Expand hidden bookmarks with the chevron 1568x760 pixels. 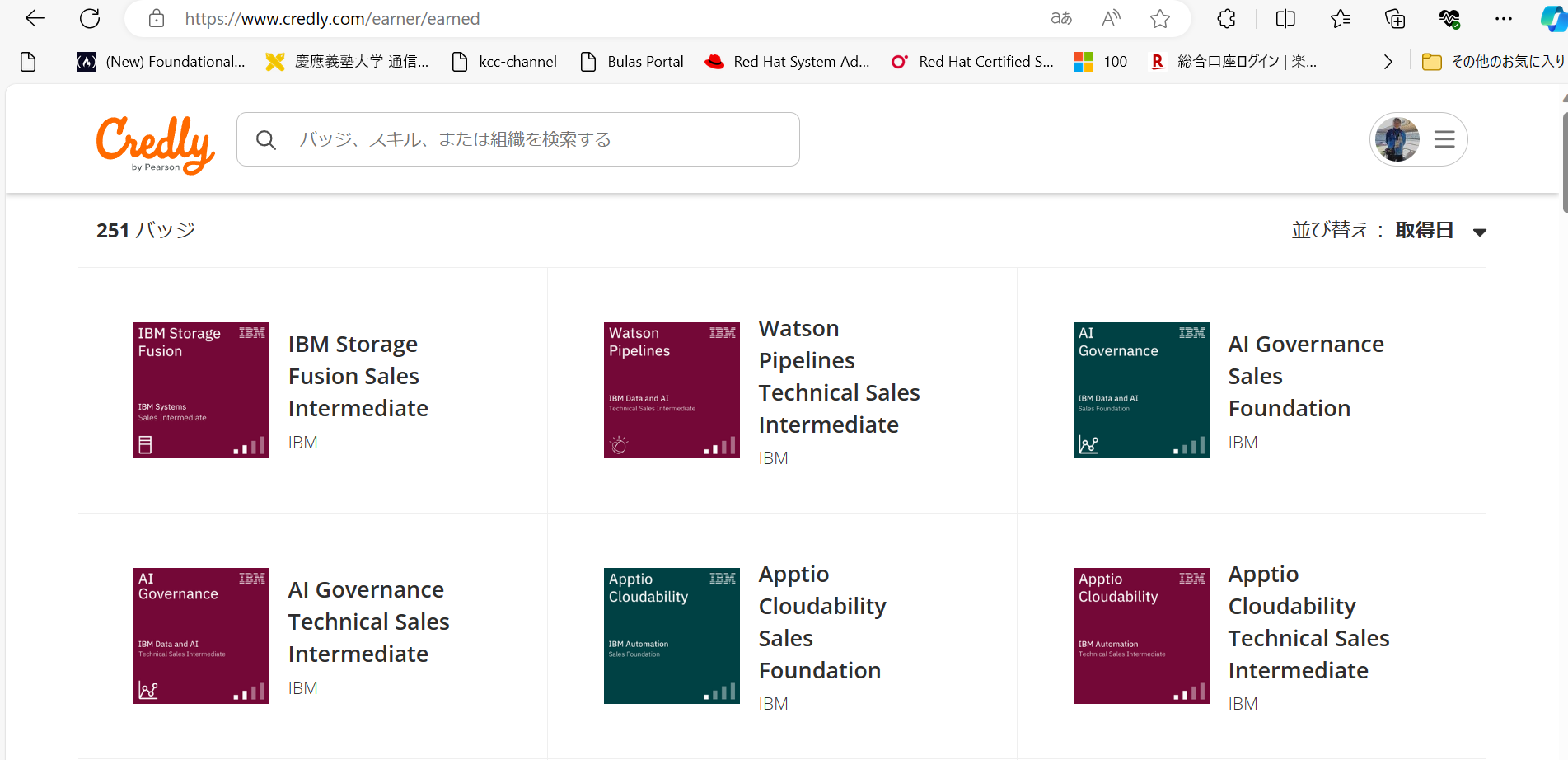[x=1388, y=61]
